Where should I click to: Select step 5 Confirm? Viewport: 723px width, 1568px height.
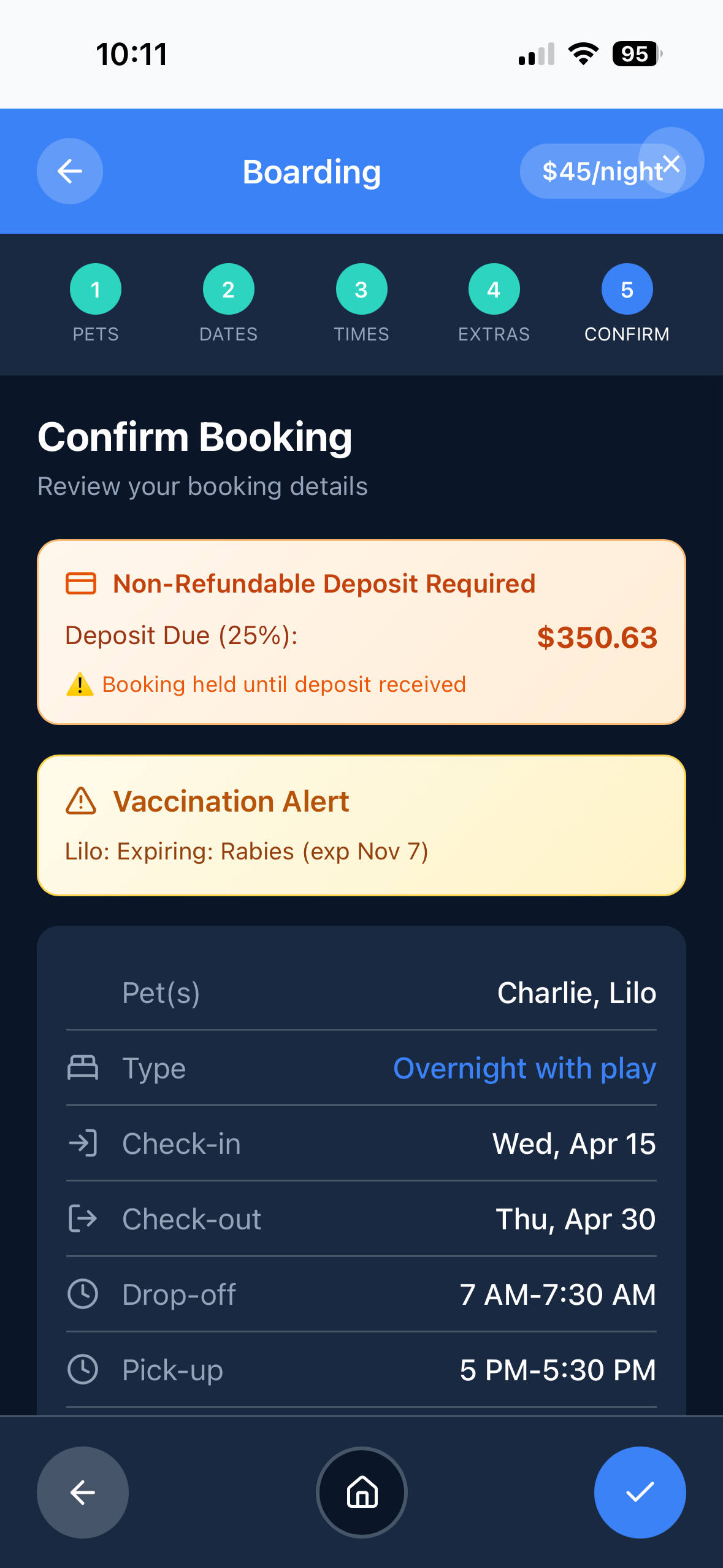click(627, 290)
